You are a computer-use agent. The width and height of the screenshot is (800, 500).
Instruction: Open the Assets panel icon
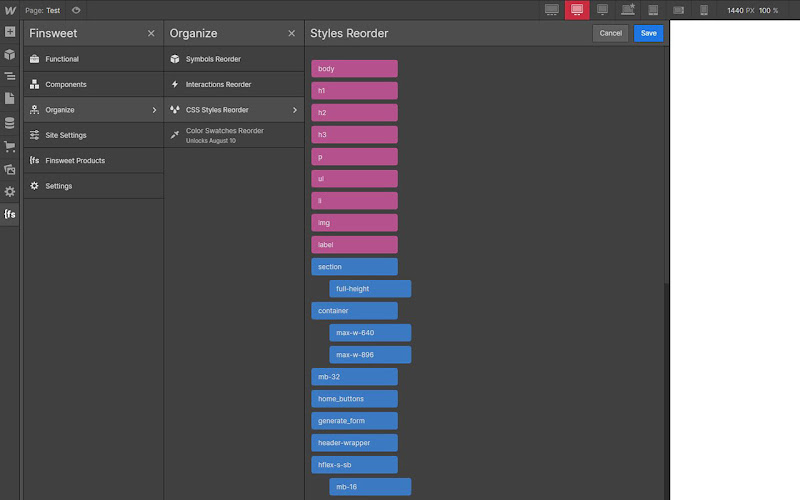tap(10, 169)
